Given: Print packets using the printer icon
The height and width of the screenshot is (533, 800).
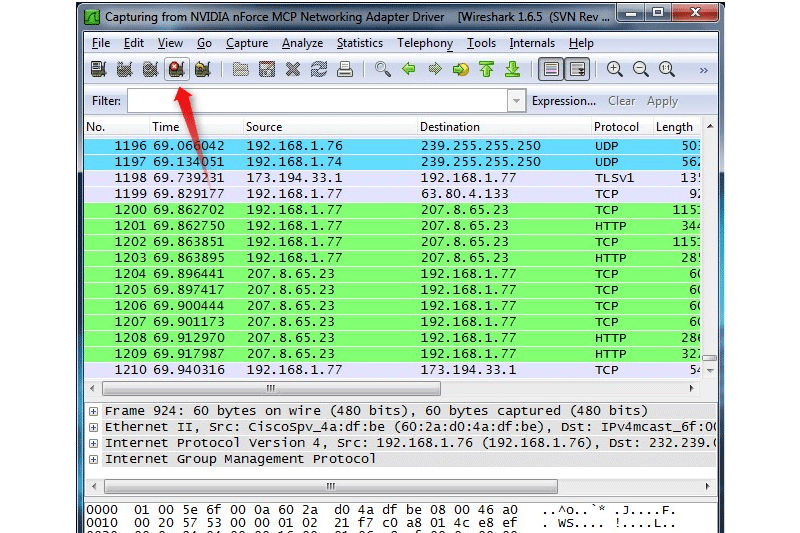Looking at the screenshot, I should (x=345, y=69).
